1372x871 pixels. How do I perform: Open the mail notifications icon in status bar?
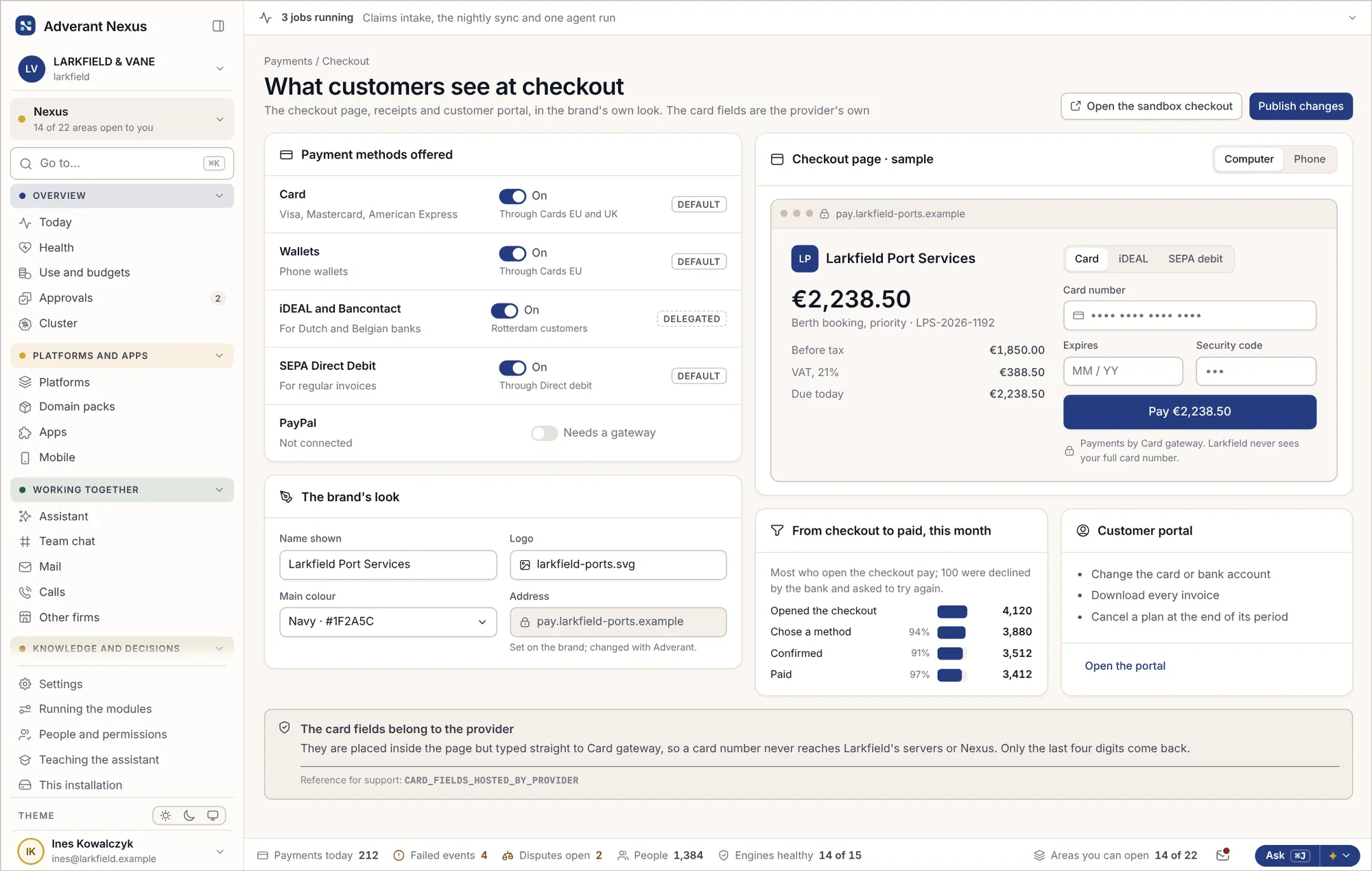point(1222,855)
